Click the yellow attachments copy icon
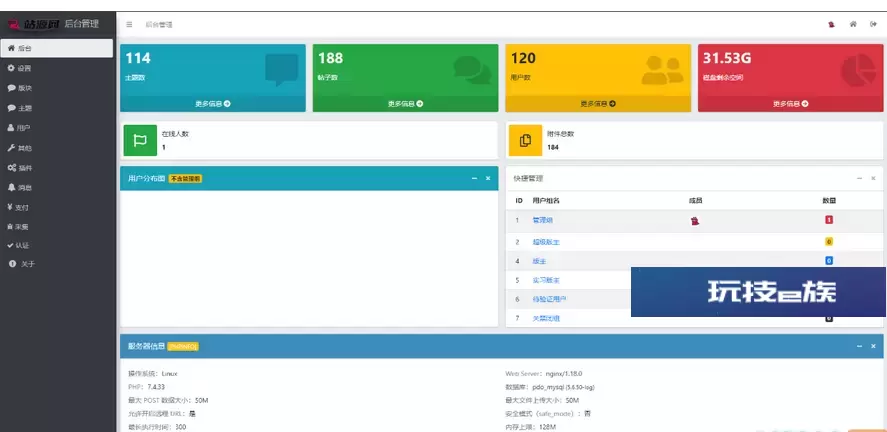Image resolution: width=887 pixels, height=432 pixels. (x=525, y=140)
